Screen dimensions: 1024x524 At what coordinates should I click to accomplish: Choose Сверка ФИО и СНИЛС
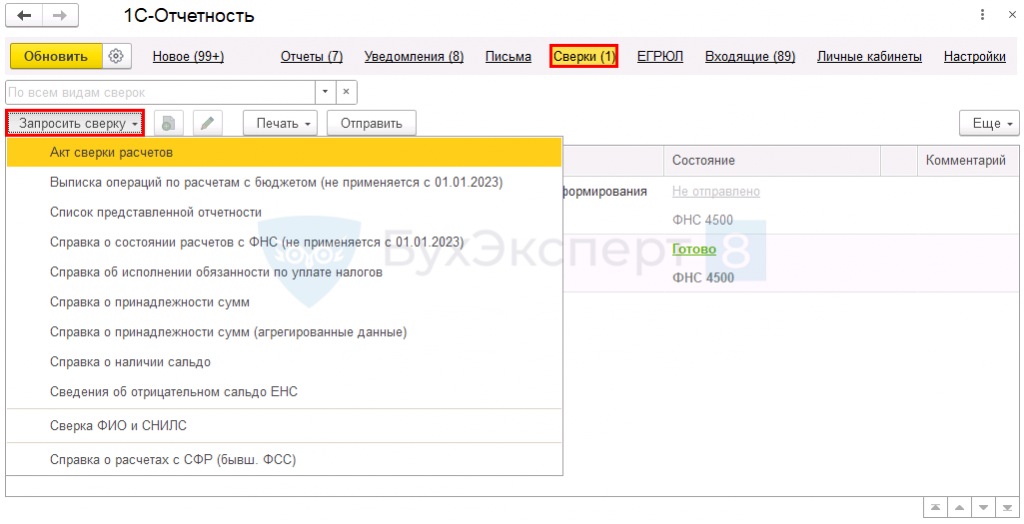pyautogui.click(x=284, y=426)
